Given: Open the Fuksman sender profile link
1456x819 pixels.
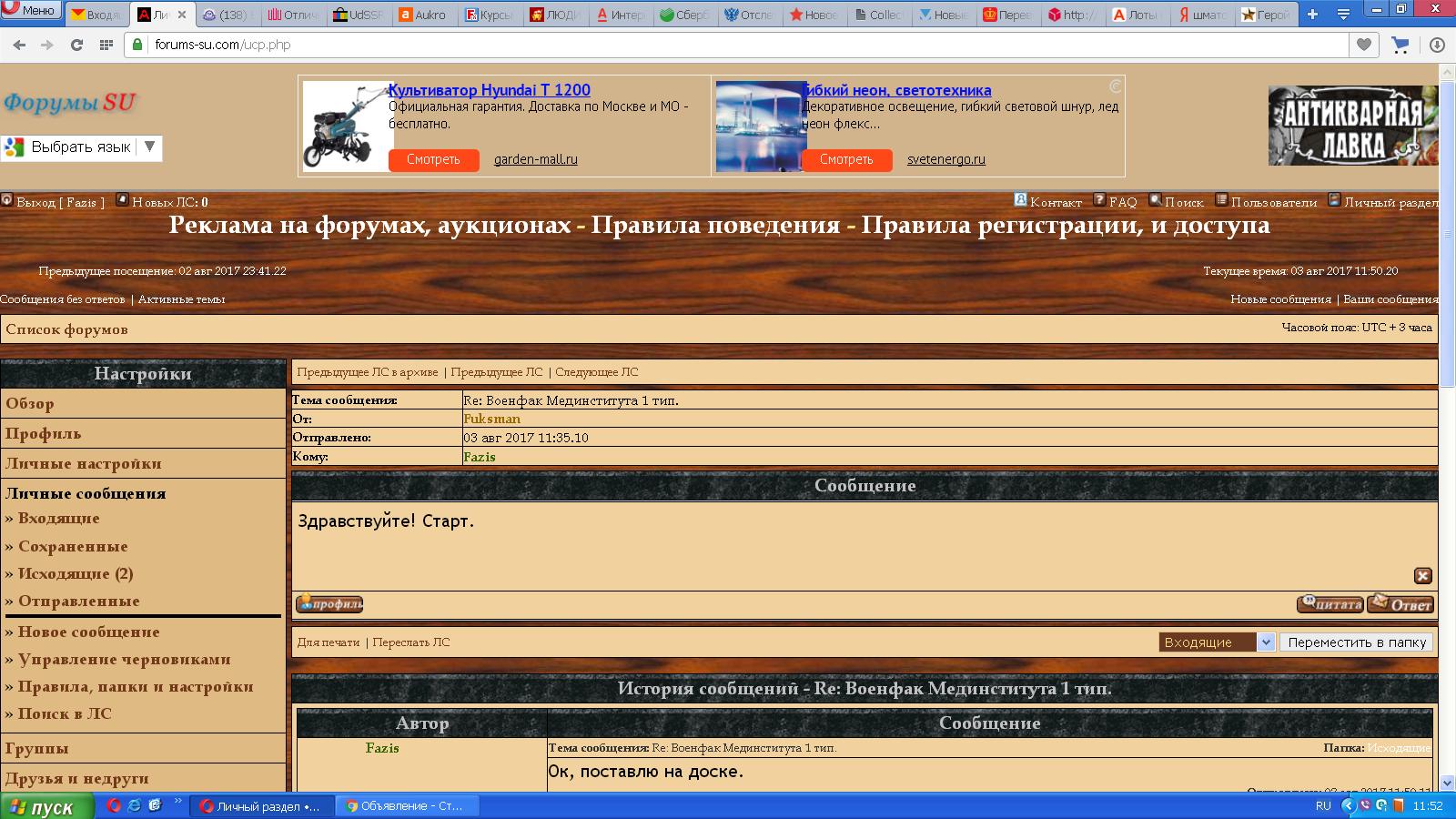Looking at the screenshot, I should tap(491, 420).
